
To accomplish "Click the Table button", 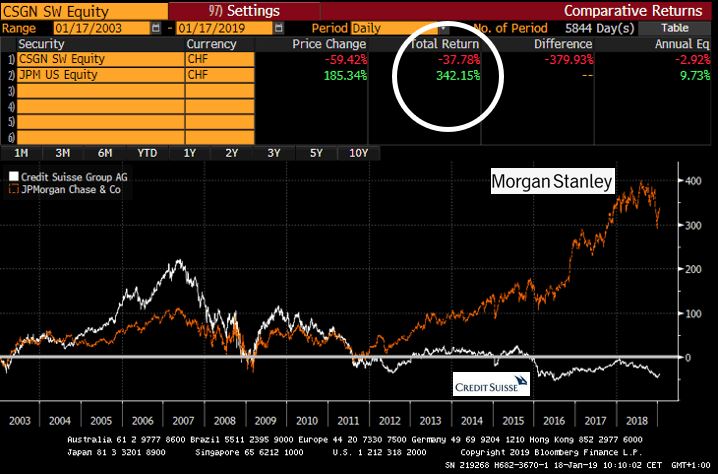I will click(675, 28).
